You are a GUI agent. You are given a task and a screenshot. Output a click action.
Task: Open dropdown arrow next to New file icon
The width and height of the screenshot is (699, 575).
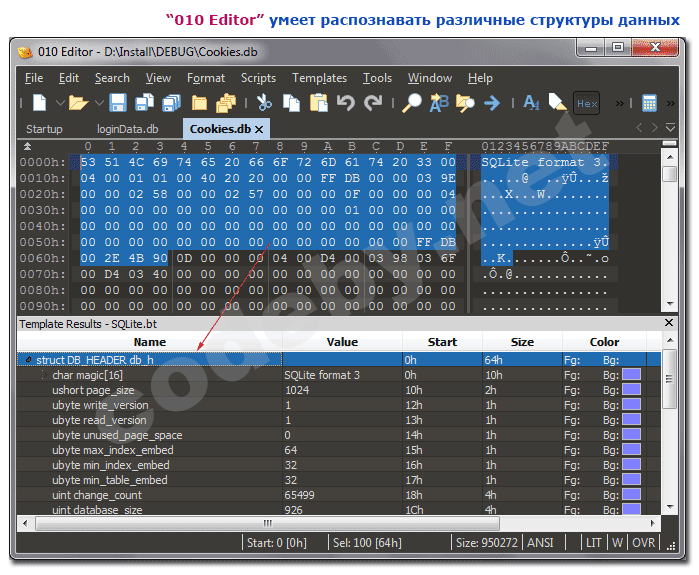point(59,103)
